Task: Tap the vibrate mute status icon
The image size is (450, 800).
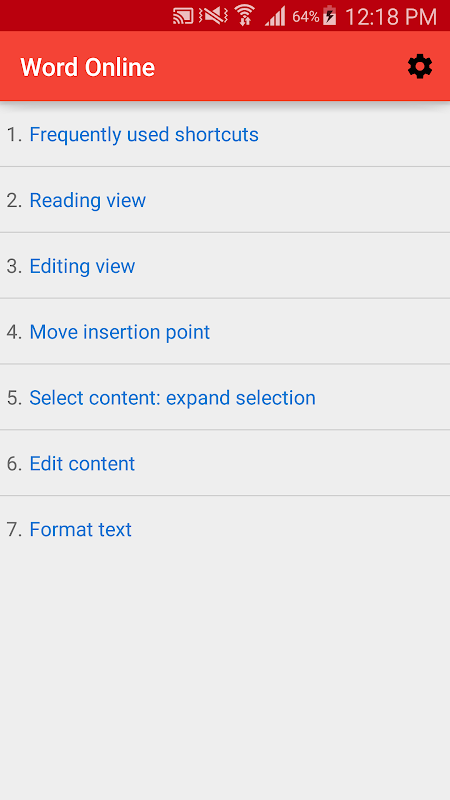Action: pos(213,16)
